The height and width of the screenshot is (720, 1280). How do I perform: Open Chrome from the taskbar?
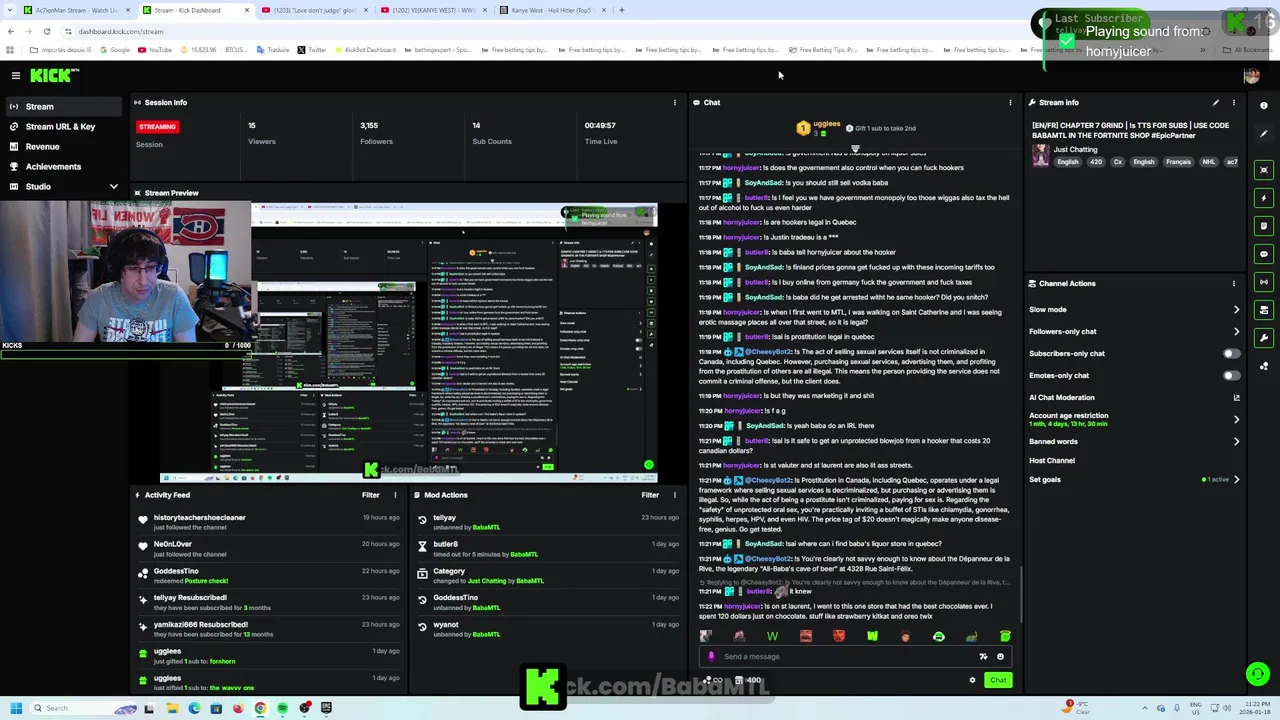coord(260,708)
